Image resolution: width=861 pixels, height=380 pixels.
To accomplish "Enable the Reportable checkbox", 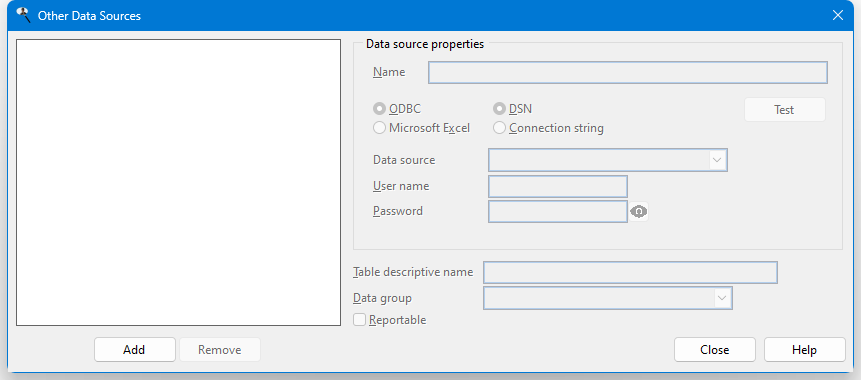I will pyautogui.click(x=359, y=320).
